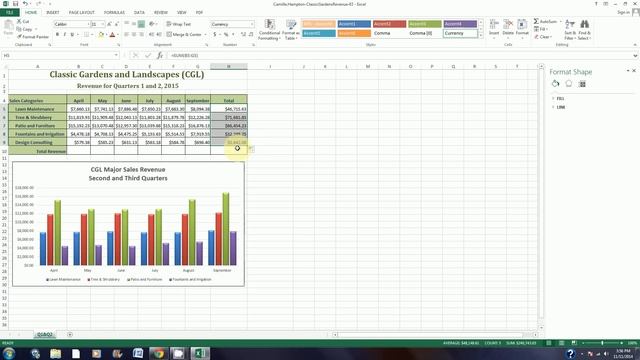
Task: Open Conditional Formatting menu
Action: click(269, 29)
